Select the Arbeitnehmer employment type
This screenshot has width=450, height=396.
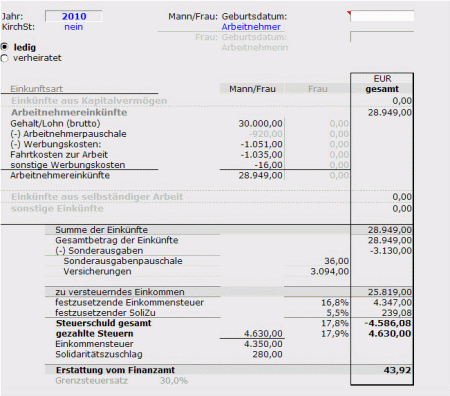pos(251,27)
